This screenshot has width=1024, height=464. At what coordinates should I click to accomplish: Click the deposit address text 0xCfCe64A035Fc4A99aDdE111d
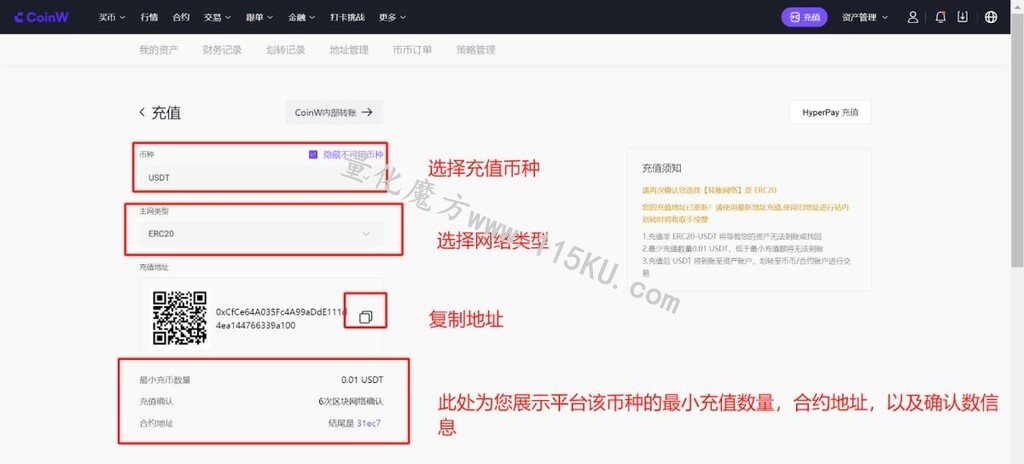[281, 312]
